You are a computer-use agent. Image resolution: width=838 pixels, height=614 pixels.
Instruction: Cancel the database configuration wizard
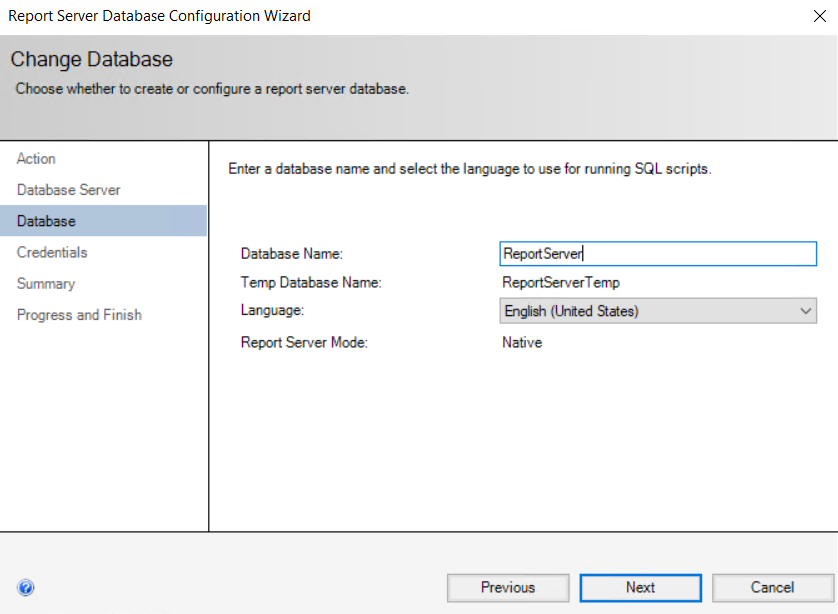(772, 588)
